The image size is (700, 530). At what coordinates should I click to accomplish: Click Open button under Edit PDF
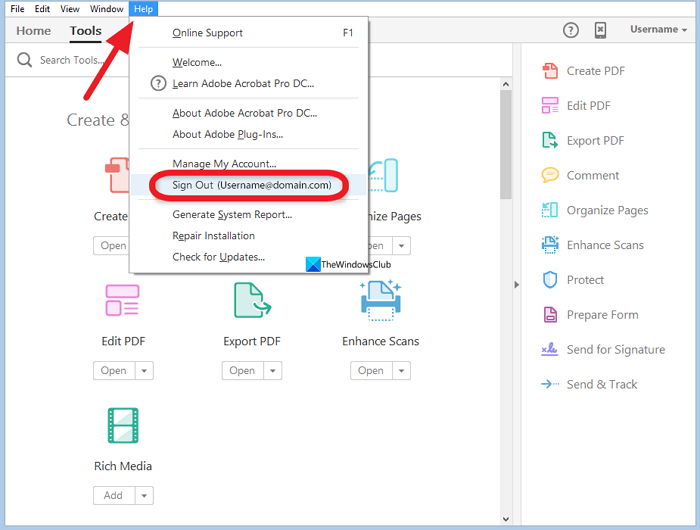pos(114,371)
